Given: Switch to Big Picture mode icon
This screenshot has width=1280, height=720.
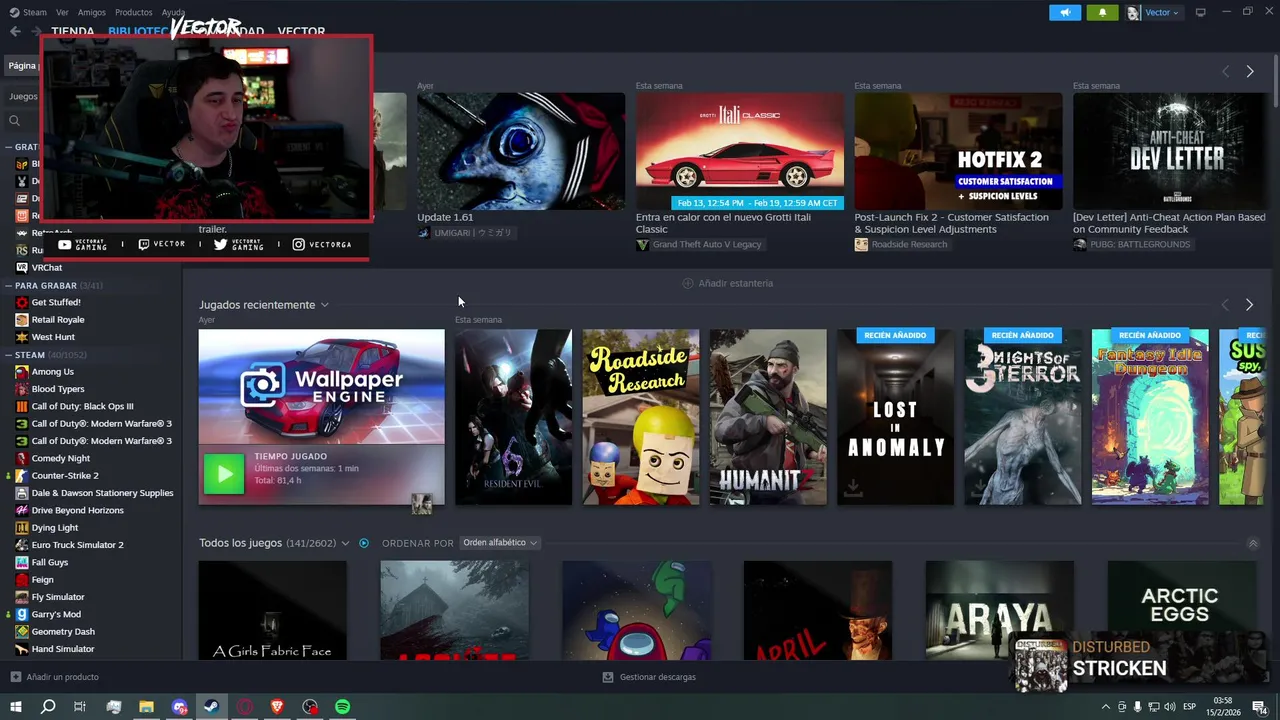Looking at the screenshot, I should pos(1200,12).
